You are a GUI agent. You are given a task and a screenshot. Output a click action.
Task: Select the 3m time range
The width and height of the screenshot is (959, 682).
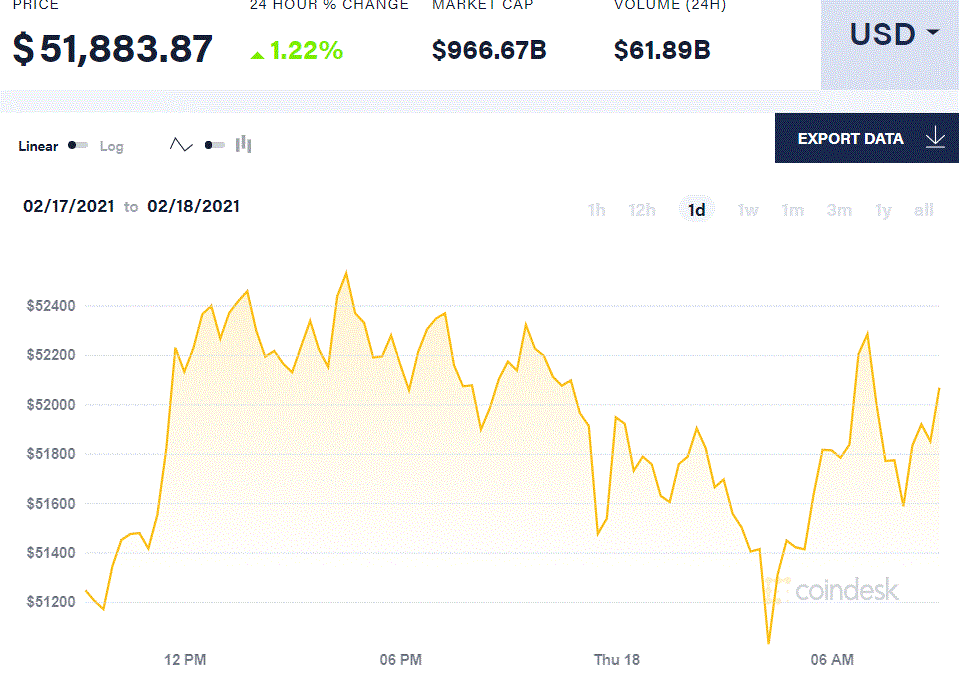click(839, 210)
